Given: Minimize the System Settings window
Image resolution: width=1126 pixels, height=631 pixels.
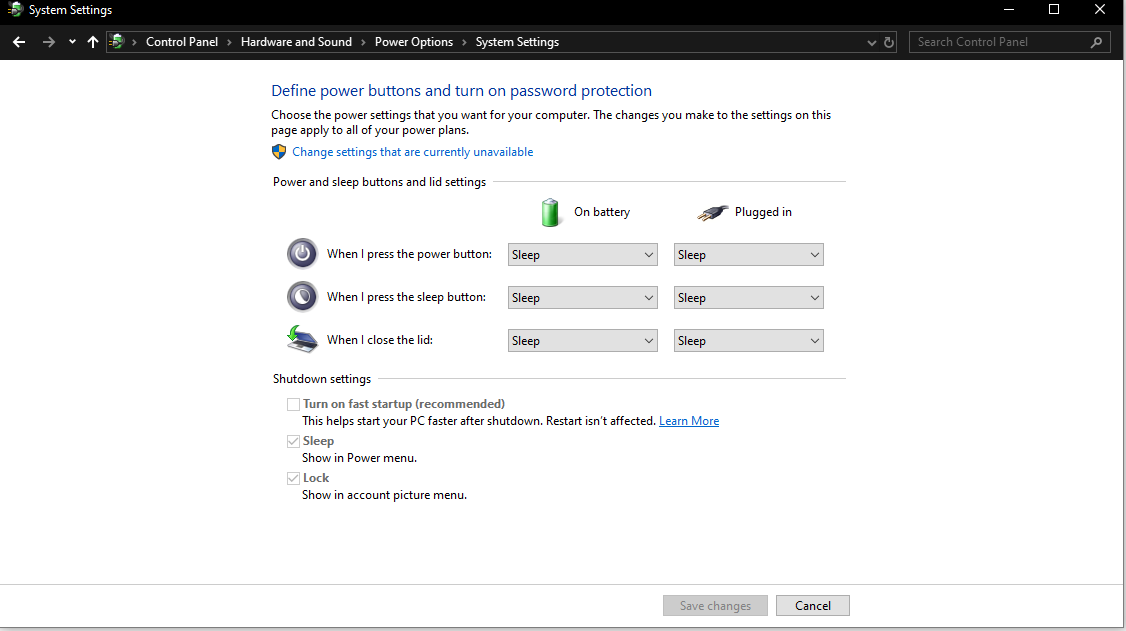Looking at the screenshot, I should point(1009,10).
